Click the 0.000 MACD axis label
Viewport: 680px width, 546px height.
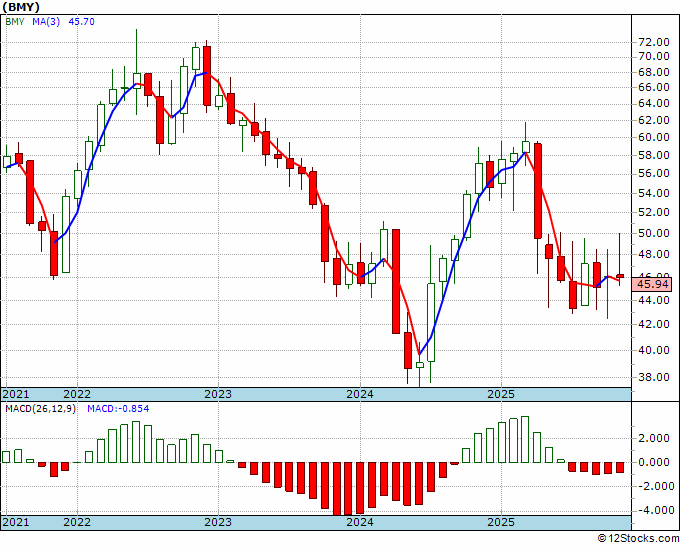point(654,462)
